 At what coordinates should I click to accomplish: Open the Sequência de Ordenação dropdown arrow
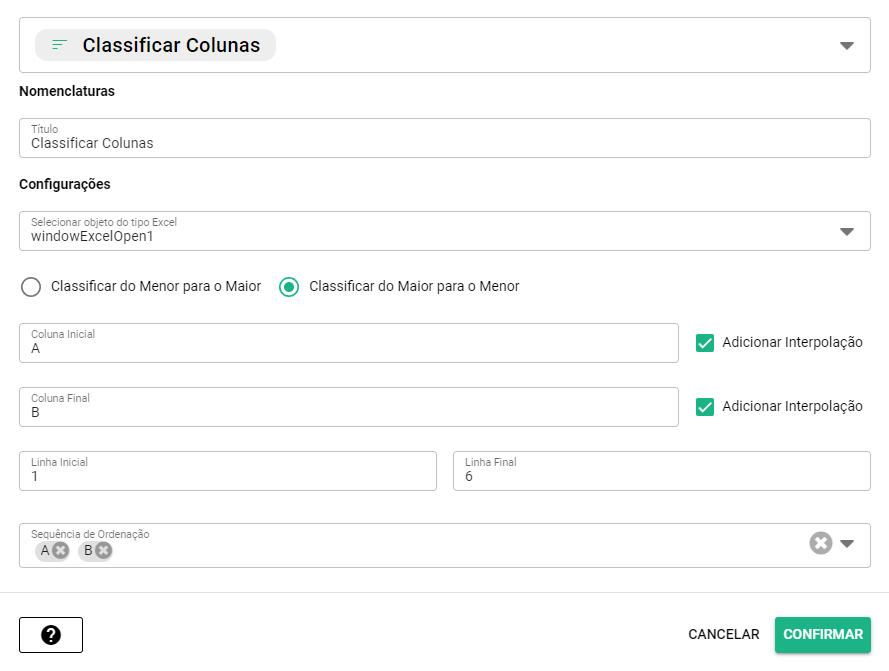coord(847,544)
